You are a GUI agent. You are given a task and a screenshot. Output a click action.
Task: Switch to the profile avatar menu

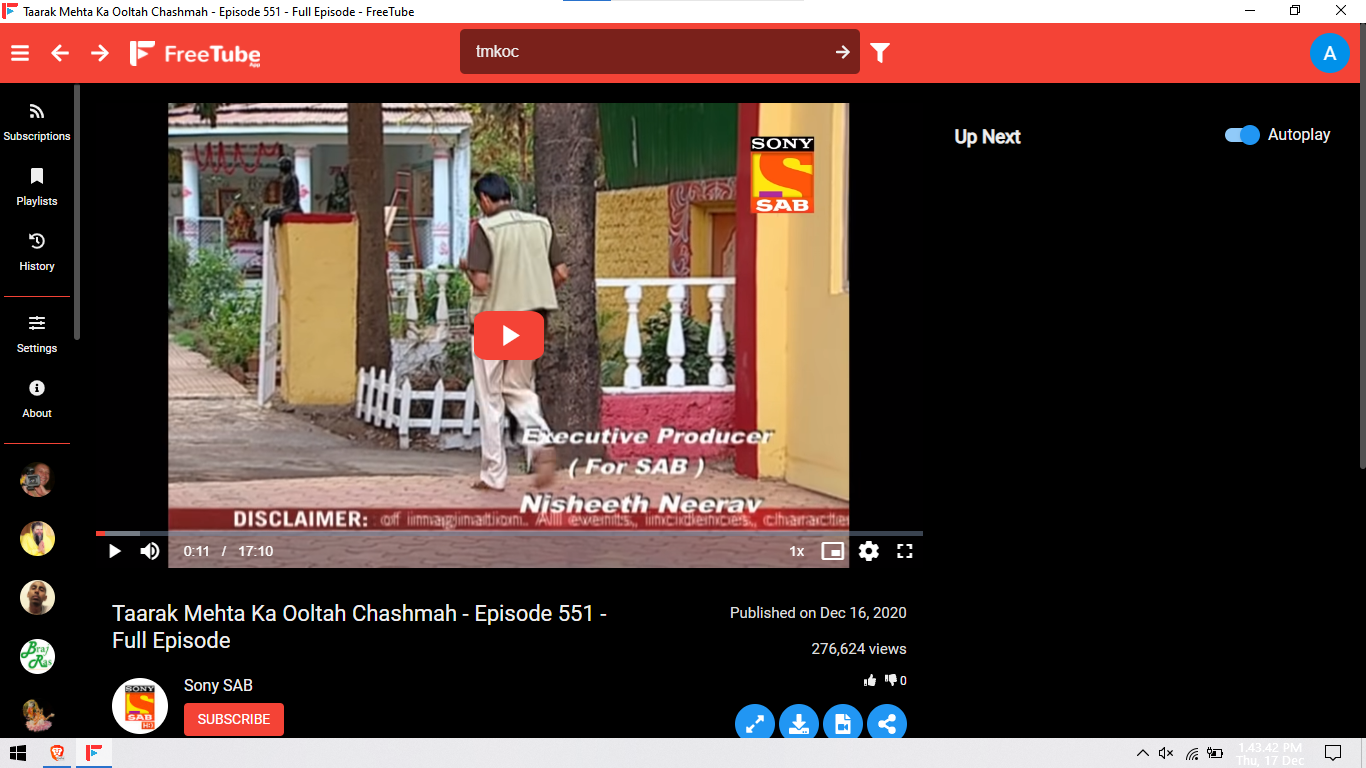pyautogui.click(x=1330, y=53)
